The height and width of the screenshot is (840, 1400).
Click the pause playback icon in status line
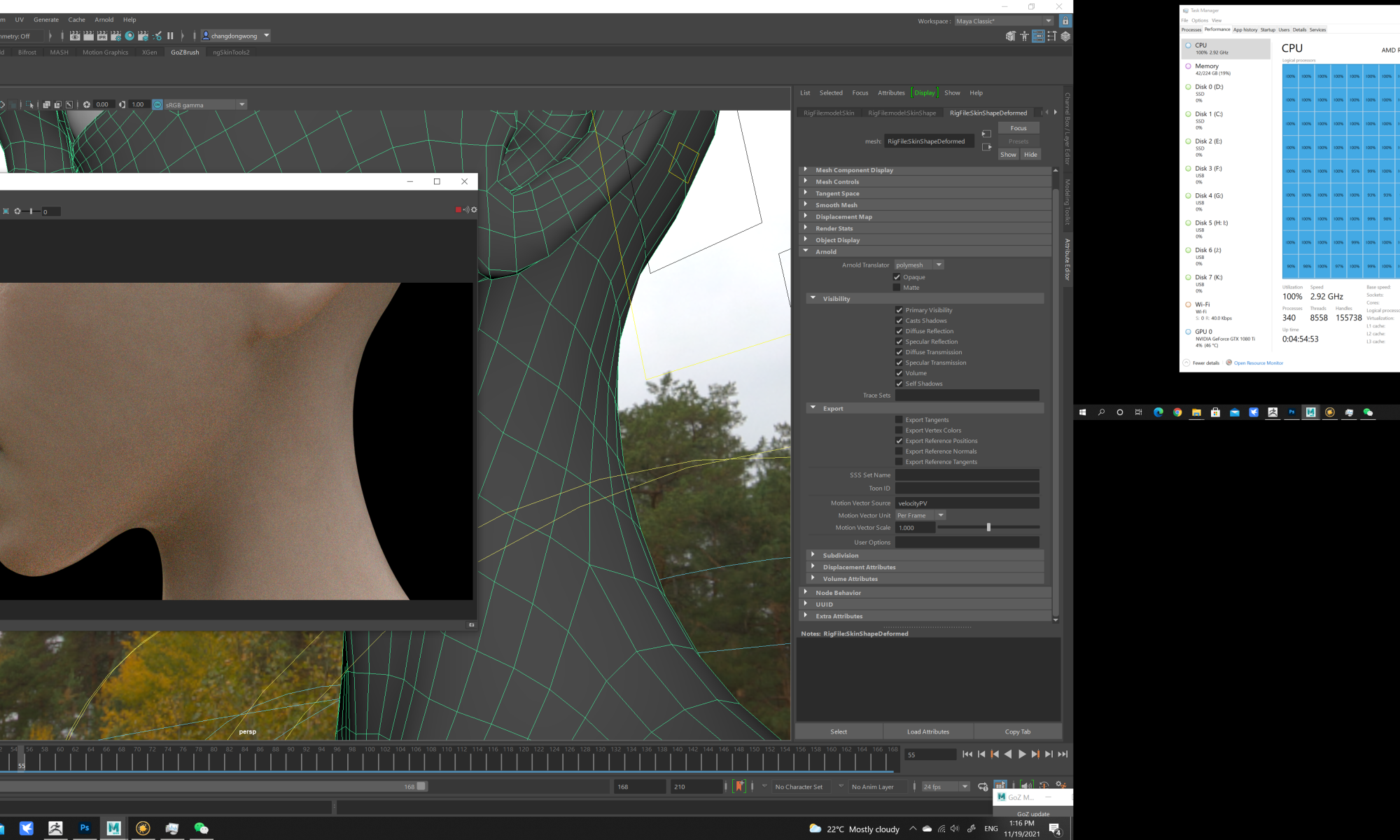point(170,36)
